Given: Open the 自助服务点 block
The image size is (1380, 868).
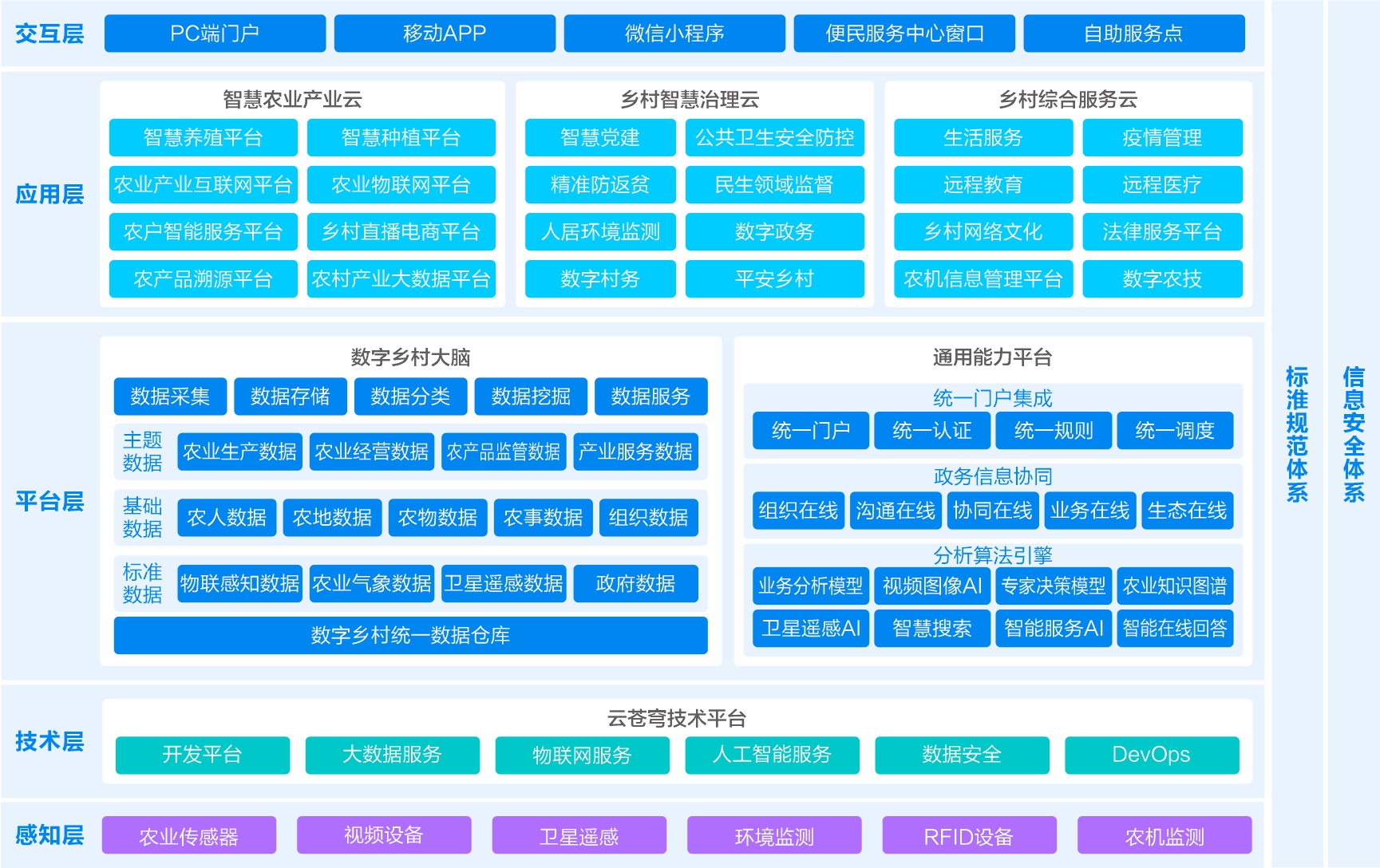Looking at the screenshot, I should point(1133,34).
